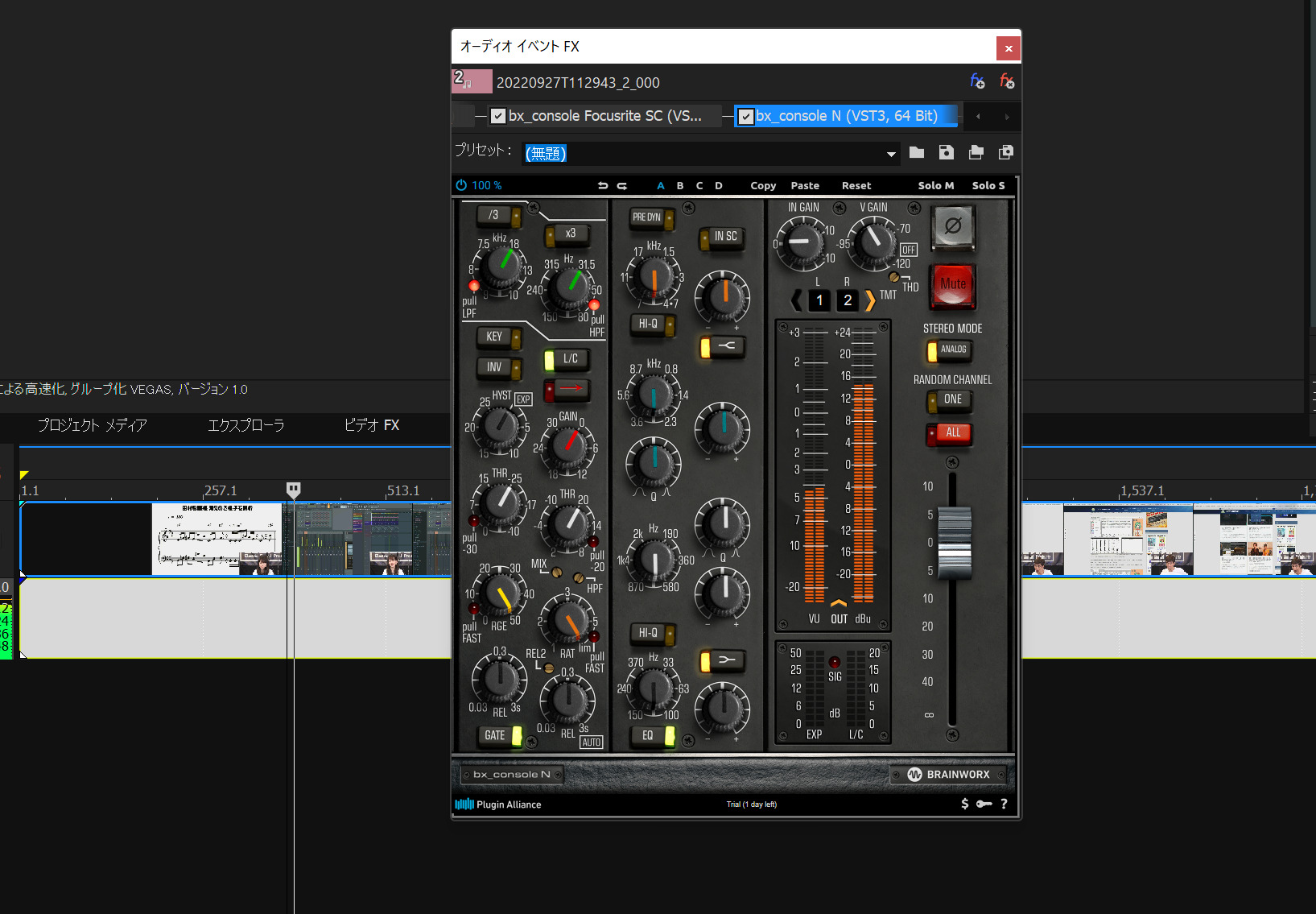Click the V GAIN knob

point(873,242)
